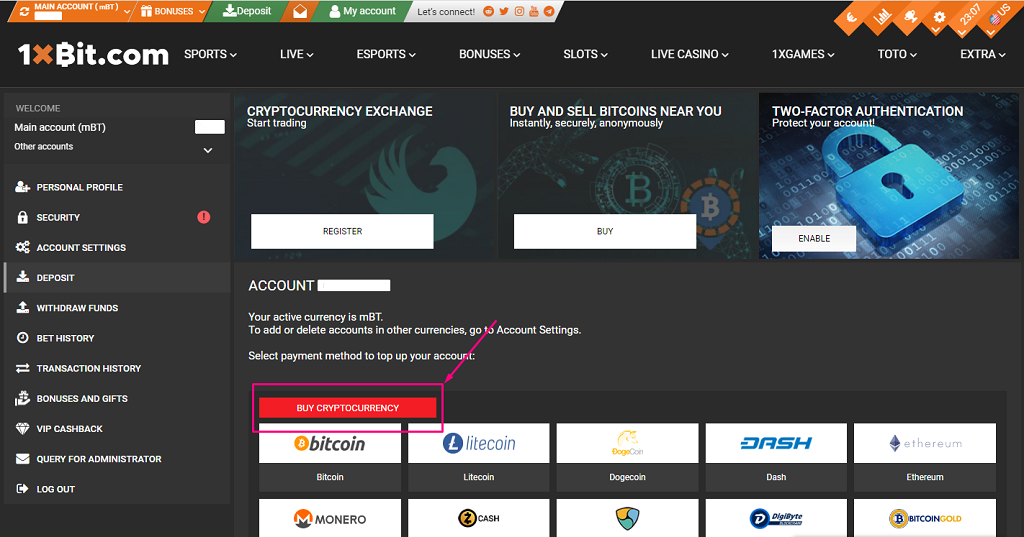The image size is (1024, 537).
Task: Open the Bonuses navigation menu
Action: [x=490, y=54]
